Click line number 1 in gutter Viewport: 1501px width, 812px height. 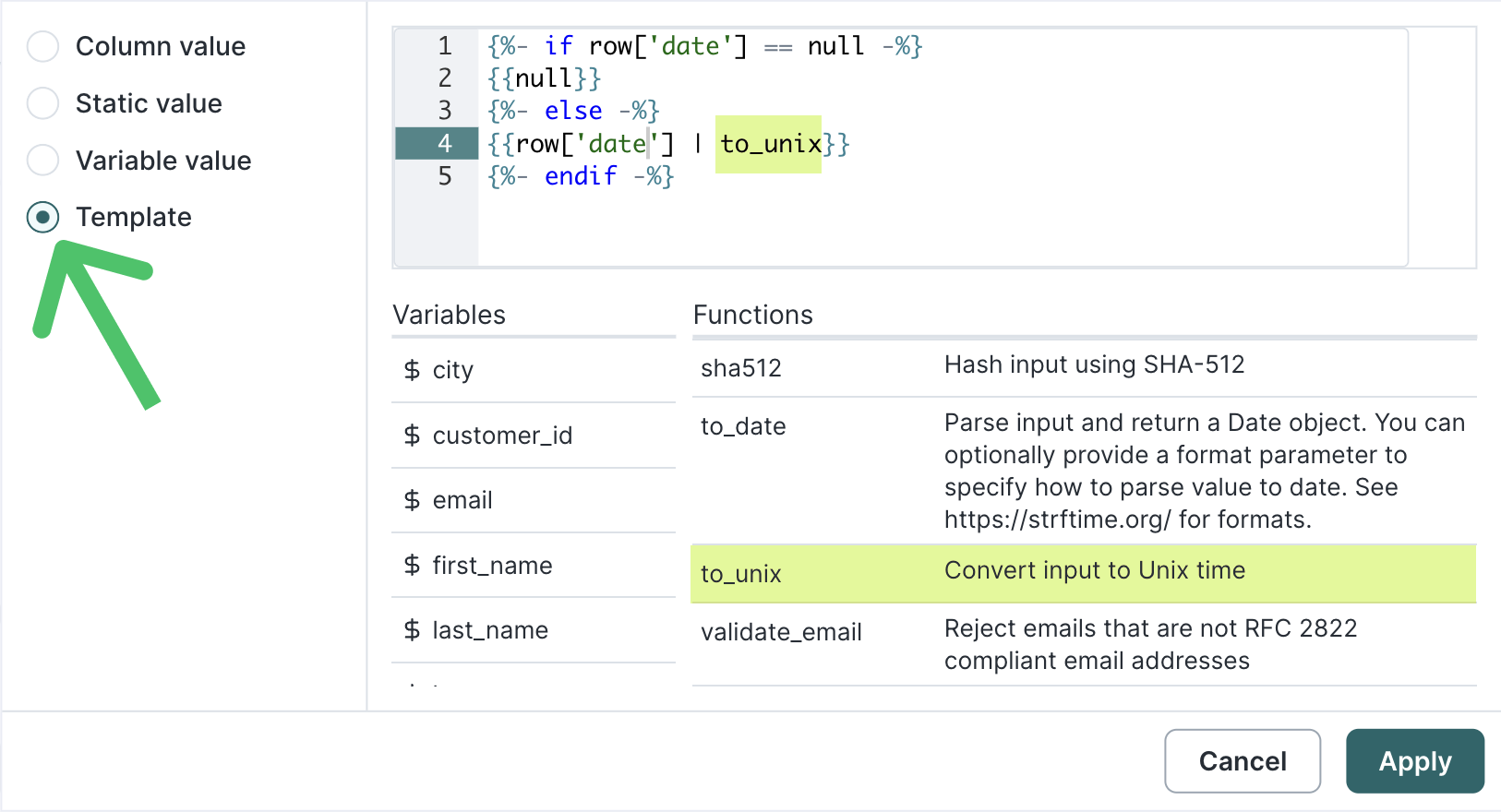445,46
